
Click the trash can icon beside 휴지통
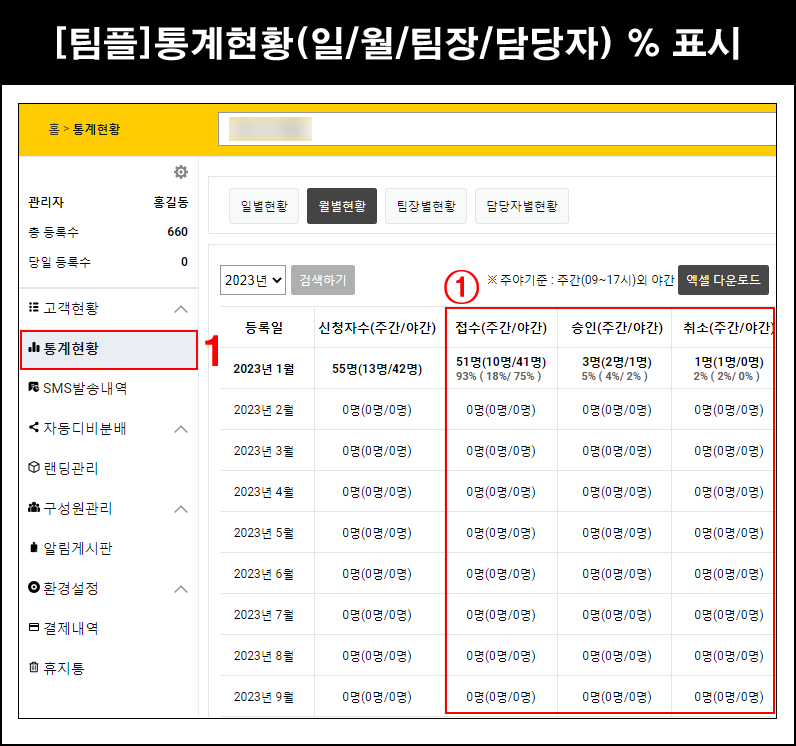(34, 668)
